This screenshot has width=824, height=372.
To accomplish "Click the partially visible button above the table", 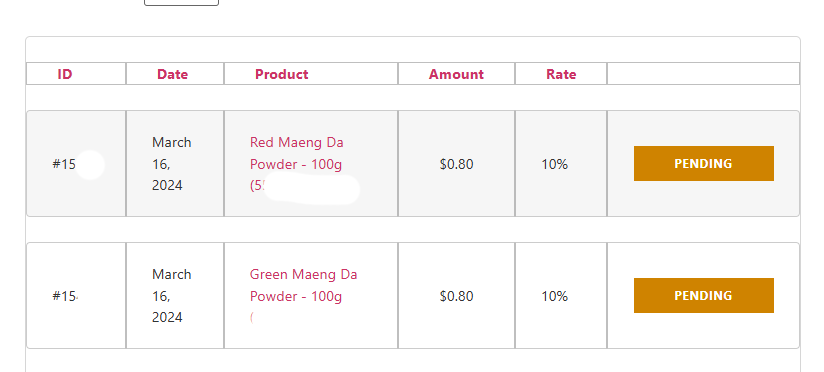I will point(181,3).
